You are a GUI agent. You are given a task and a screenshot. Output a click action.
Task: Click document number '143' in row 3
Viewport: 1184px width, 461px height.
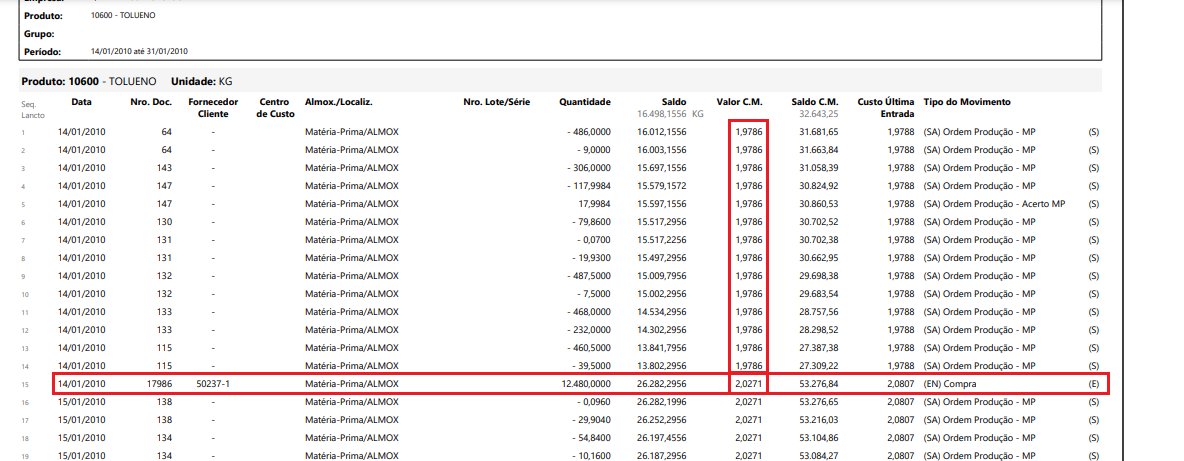(165, 167)
